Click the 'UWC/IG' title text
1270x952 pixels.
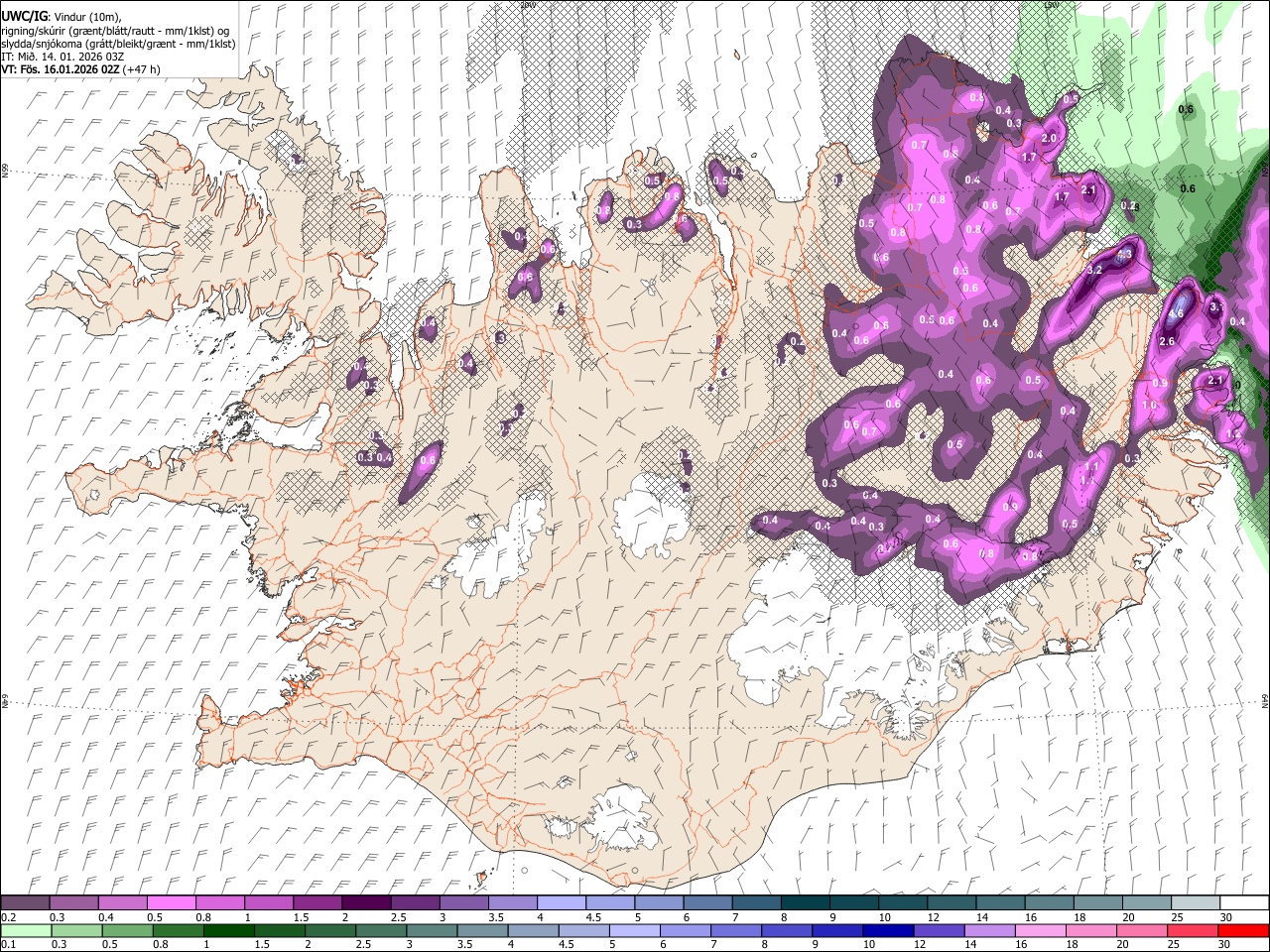(23, 17)
